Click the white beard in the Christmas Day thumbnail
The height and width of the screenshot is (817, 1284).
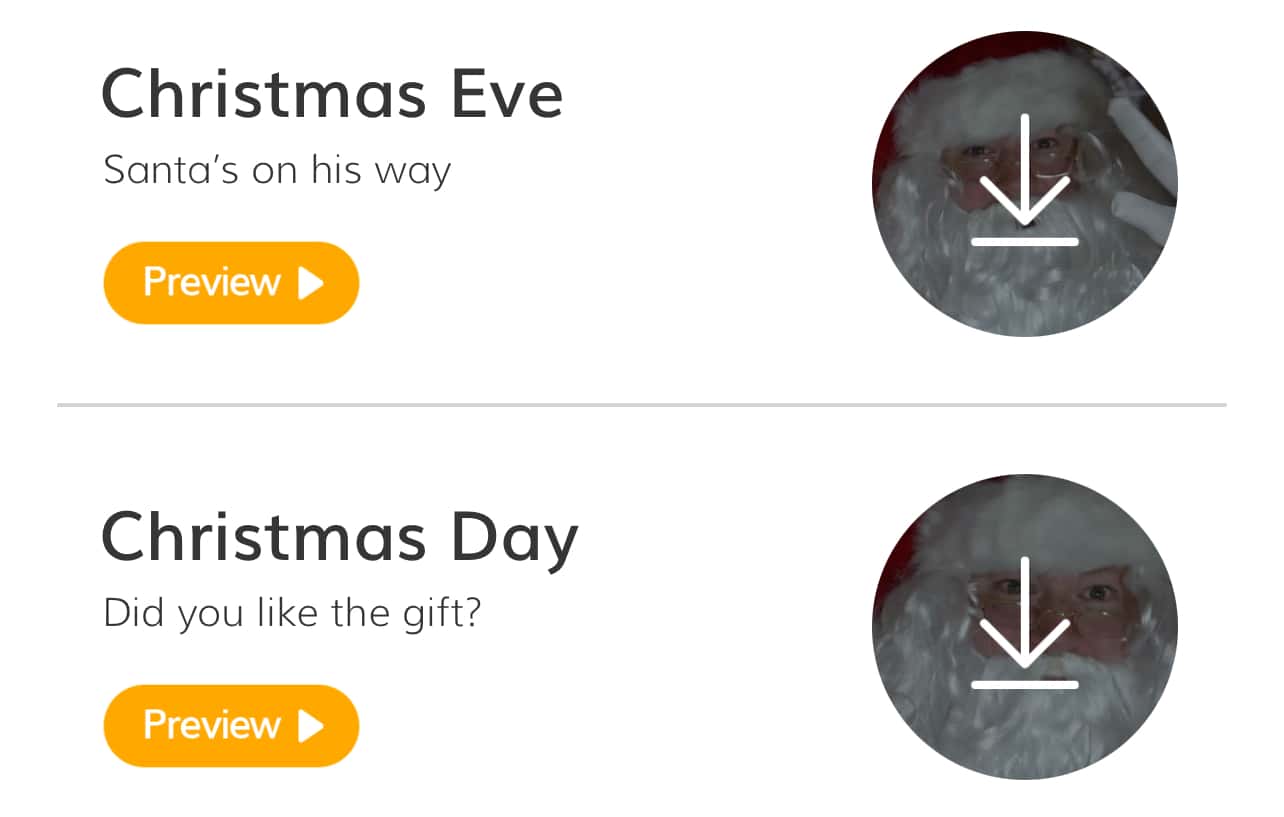click(x=1020, y=730)
